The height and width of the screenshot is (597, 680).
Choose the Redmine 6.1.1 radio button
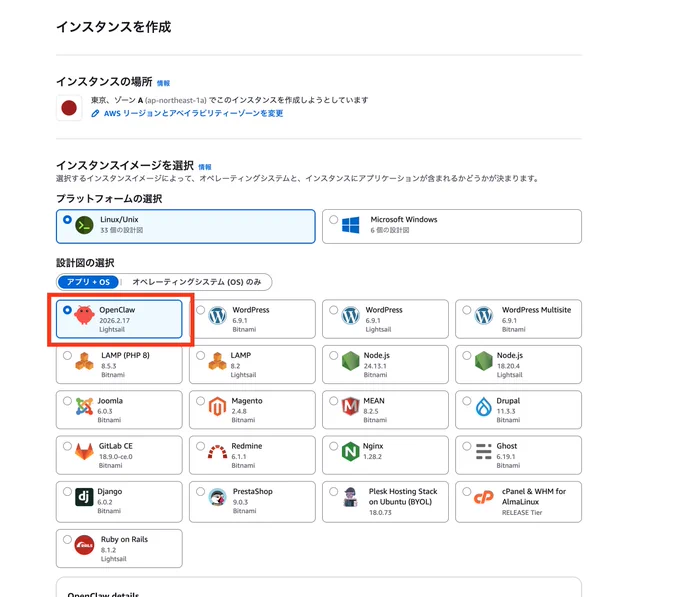point(200,446)
